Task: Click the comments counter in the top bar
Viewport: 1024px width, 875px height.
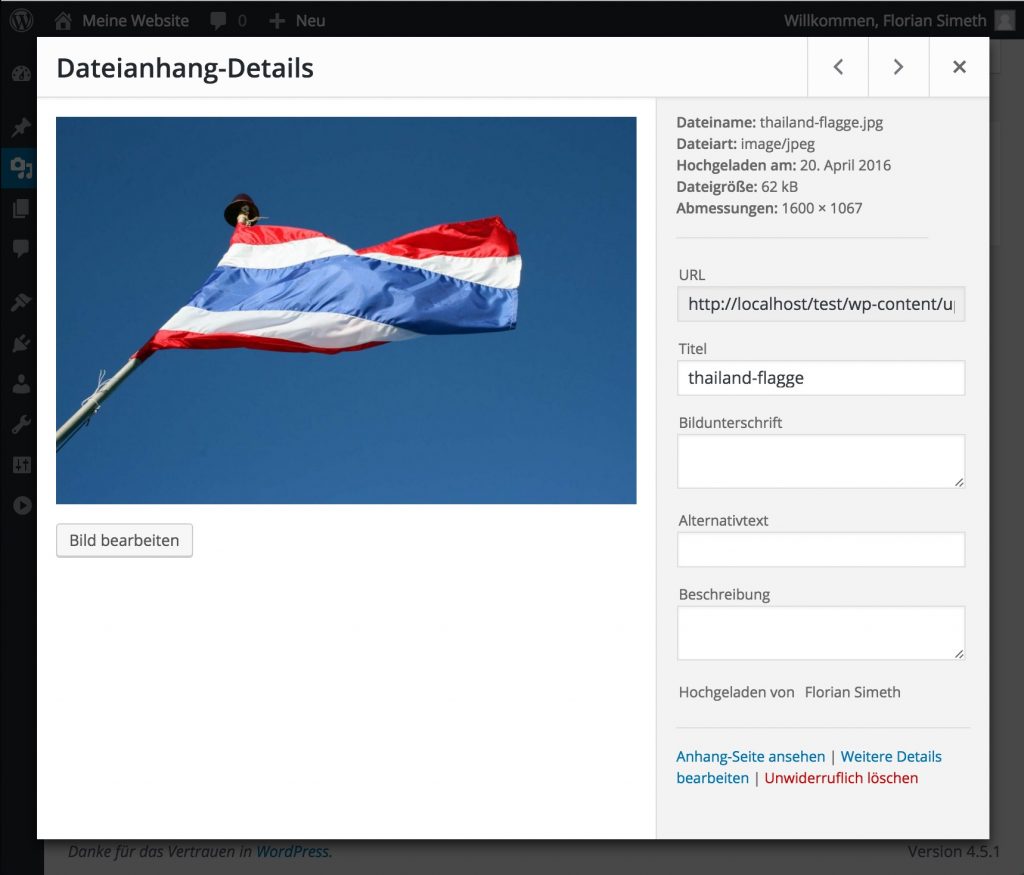Action: (x=228, y=20)
